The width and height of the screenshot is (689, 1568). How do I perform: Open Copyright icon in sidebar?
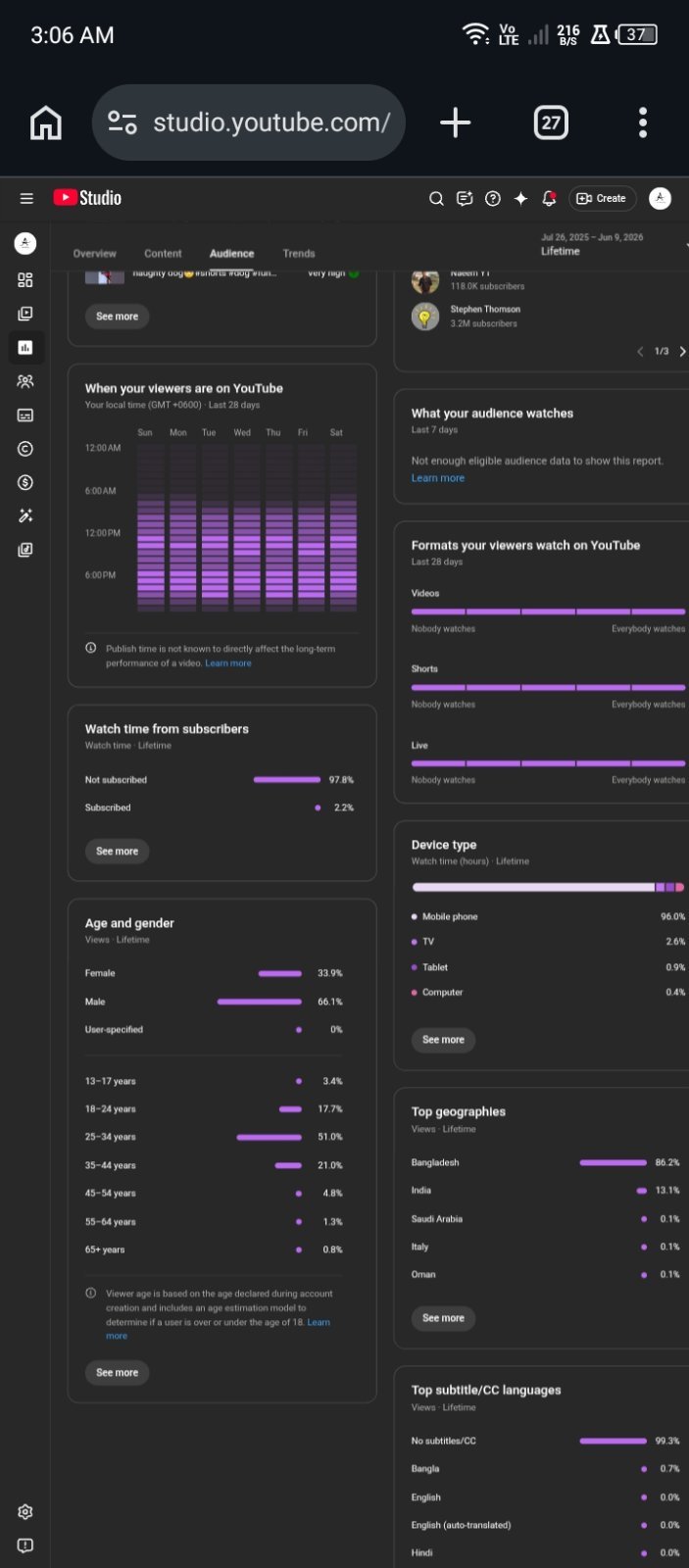click(x=25, y=449)
